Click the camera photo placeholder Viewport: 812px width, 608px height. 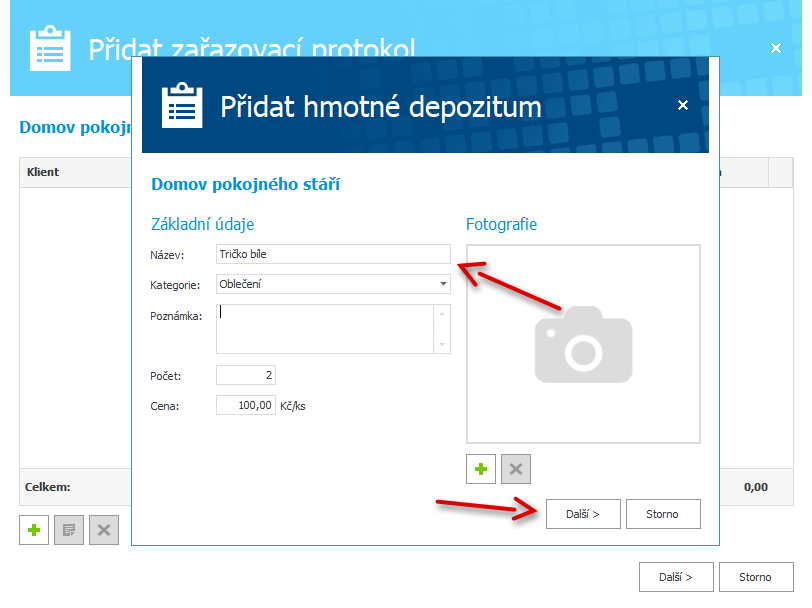[583, 344]
